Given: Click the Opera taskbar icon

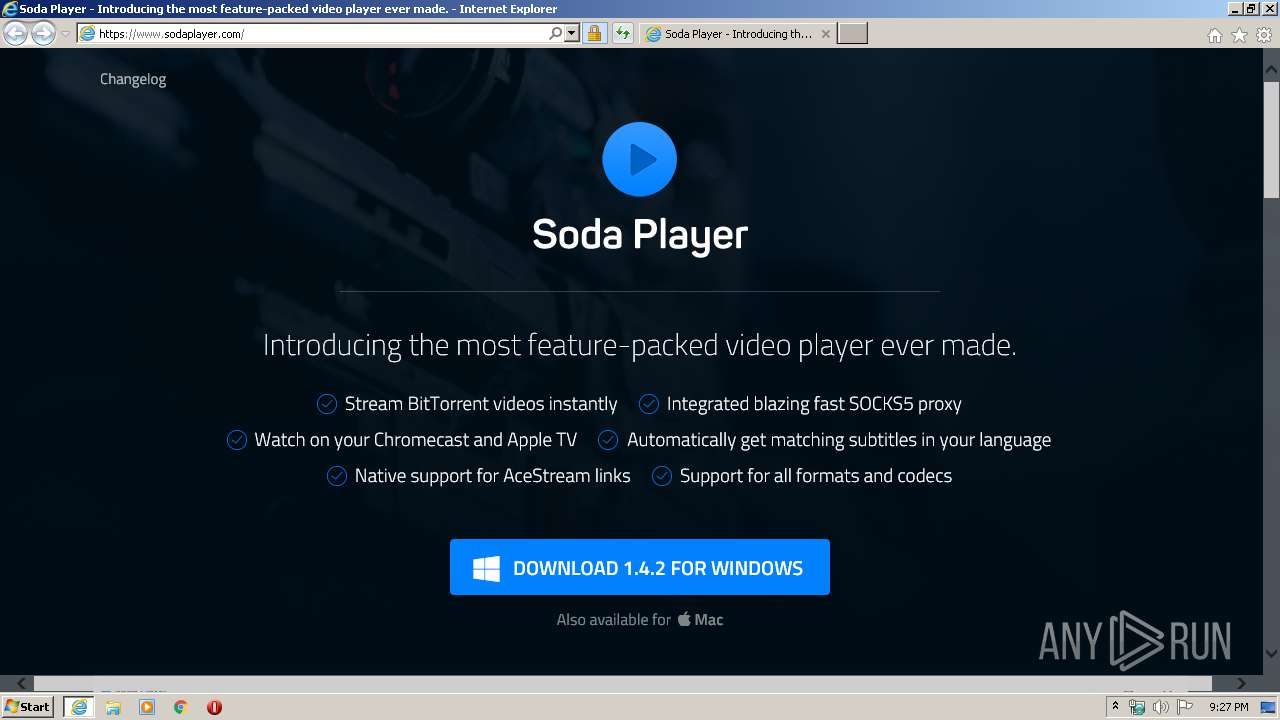Looking at the screenshot, I should (x=214, y=707).
